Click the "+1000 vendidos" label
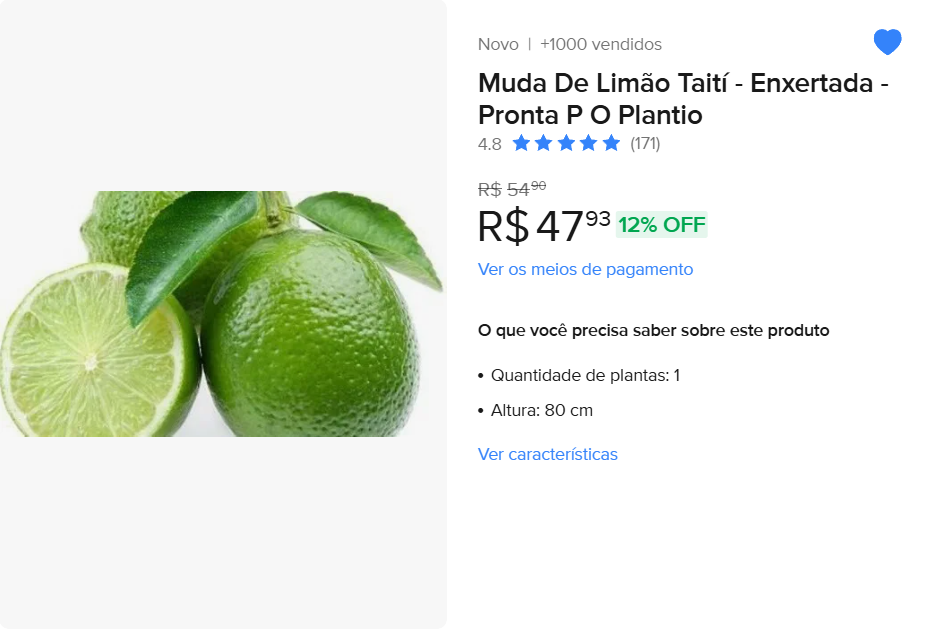Viewport: 929px width, 630px height. (x=601, y=44)
